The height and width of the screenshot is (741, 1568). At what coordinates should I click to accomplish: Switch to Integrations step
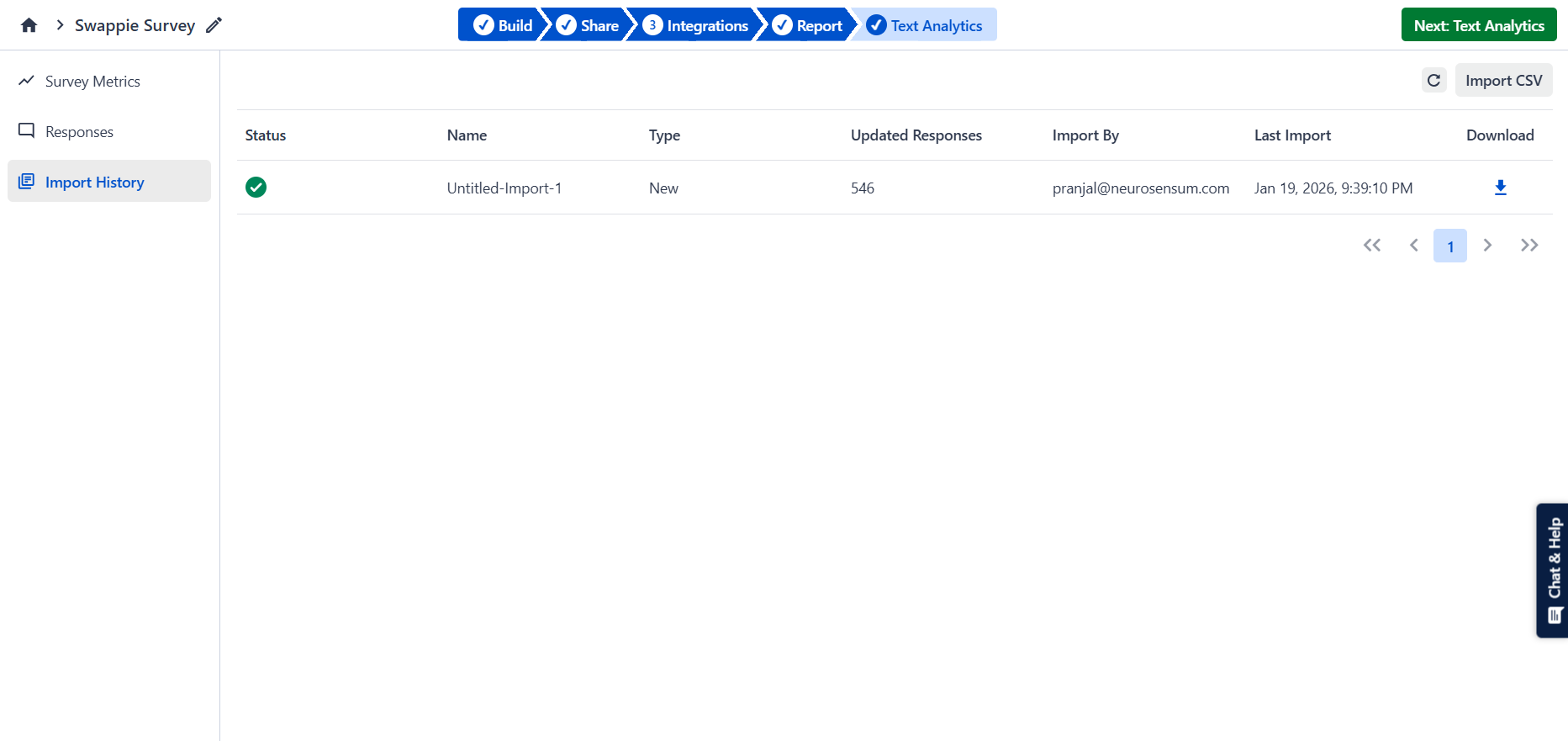[x=695, y=25]
